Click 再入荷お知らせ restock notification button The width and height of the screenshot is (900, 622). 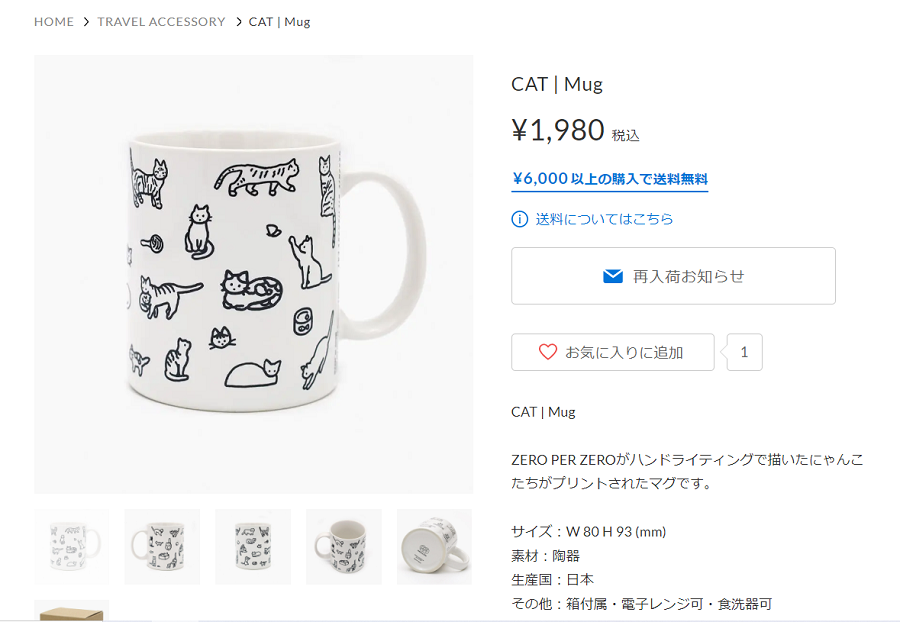coord(673,276)
